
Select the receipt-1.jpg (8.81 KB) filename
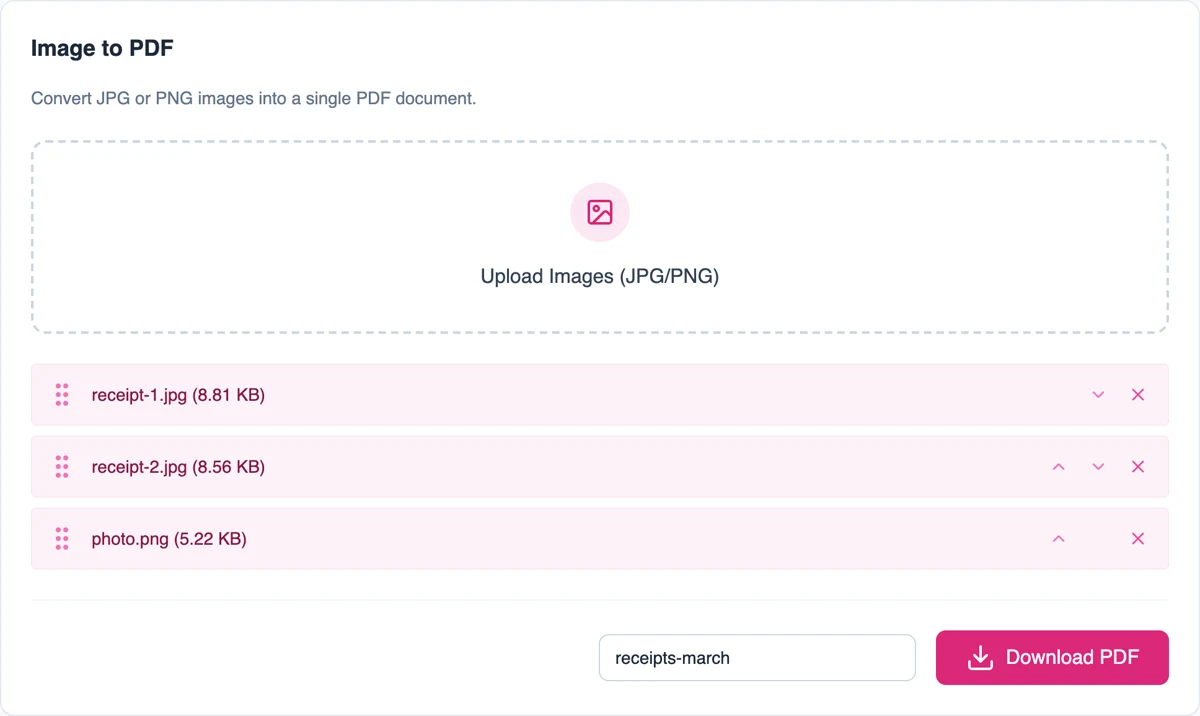coord(178,395)
